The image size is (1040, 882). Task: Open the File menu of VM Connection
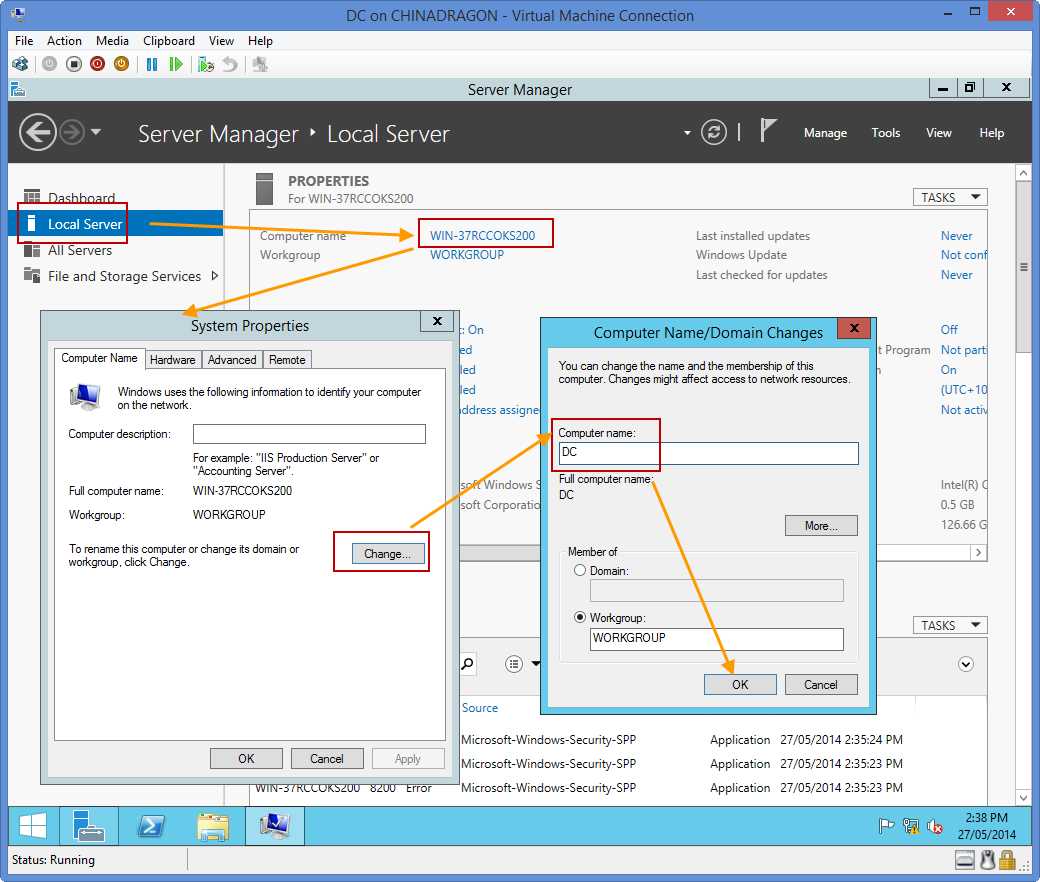(24, 40)
